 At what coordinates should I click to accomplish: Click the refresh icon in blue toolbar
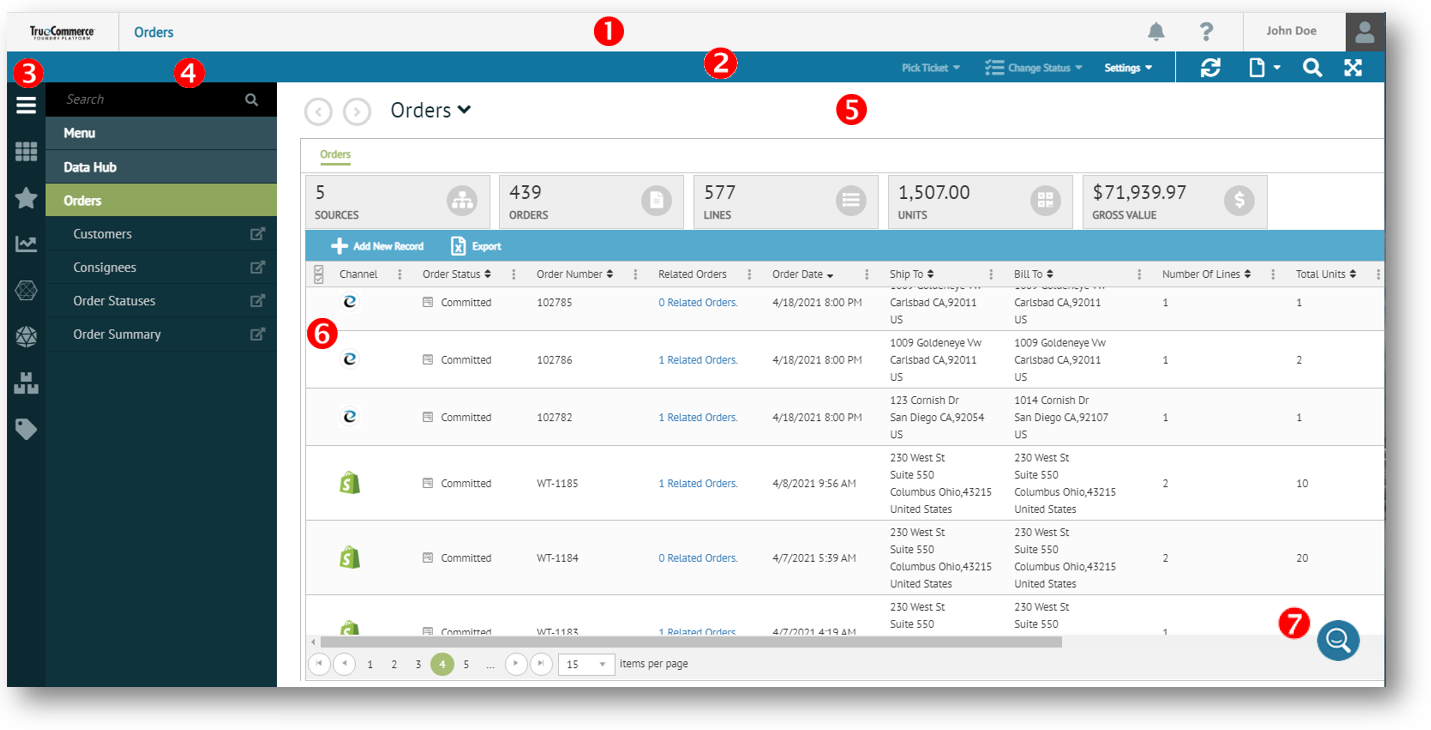coord(1210,68)
